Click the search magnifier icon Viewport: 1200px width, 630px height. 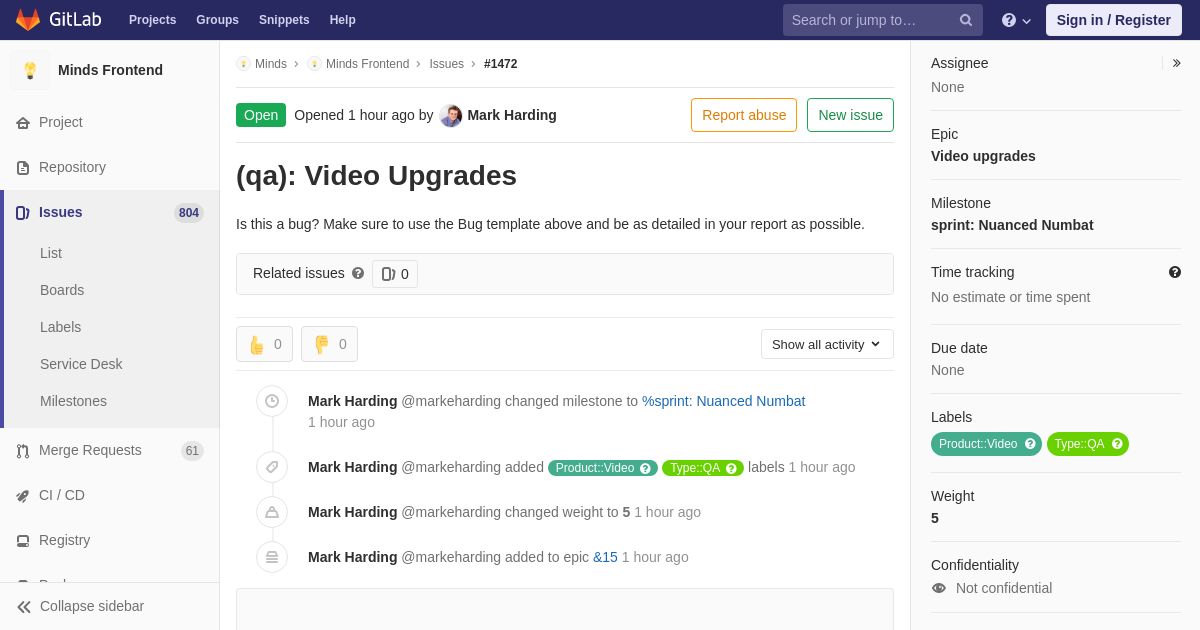(x=966, y=20)
